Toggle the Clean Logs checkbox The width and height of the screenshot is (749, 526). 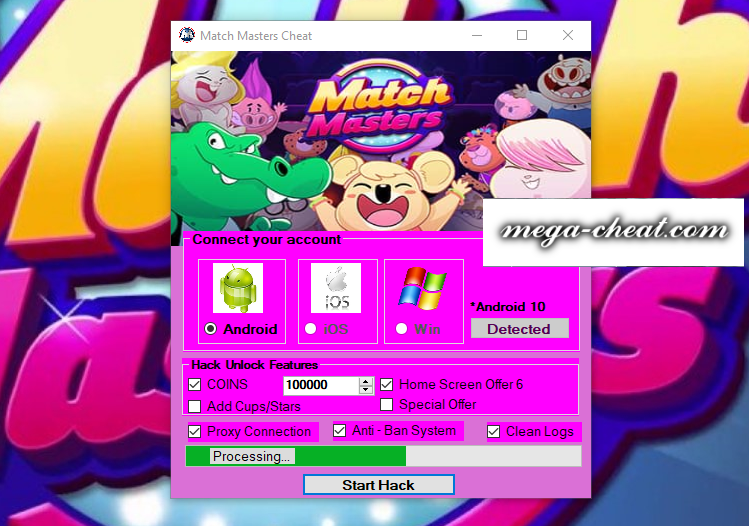[x=493, y=432]
